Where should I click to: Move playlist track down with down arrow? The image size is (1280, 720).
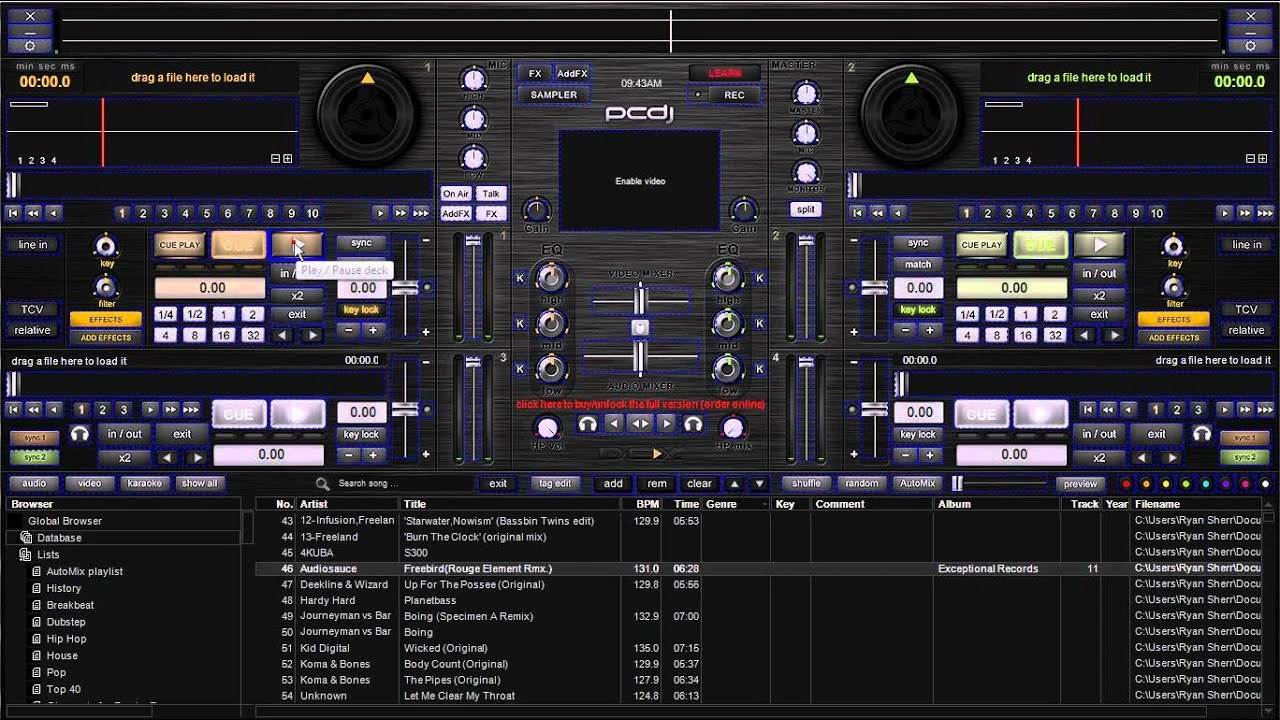pos(759,484)
